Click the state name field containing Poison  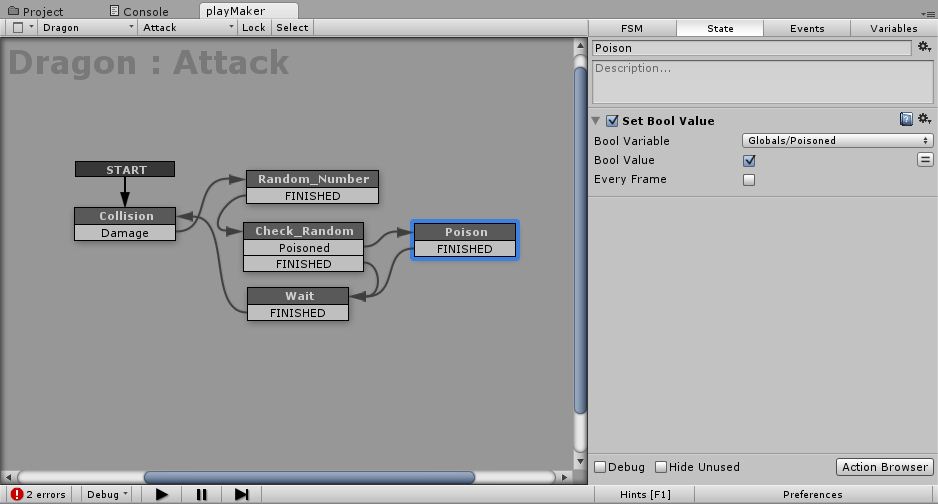click(x=752, y=48)
